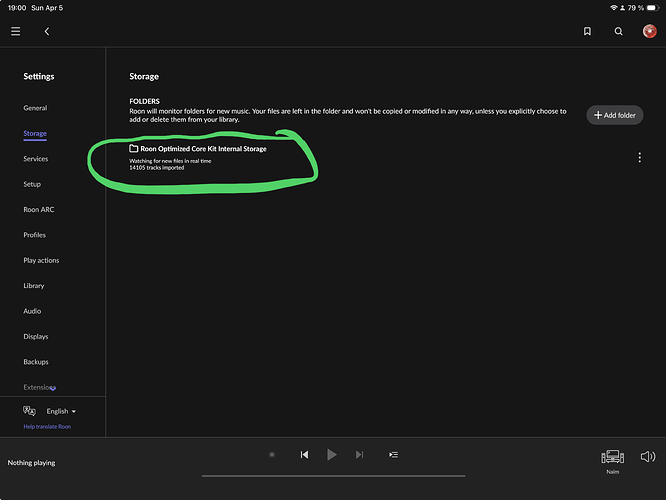Screen dimensions: 666x500
Task: Skip to the previous track
Action: [x=304, y=455]
